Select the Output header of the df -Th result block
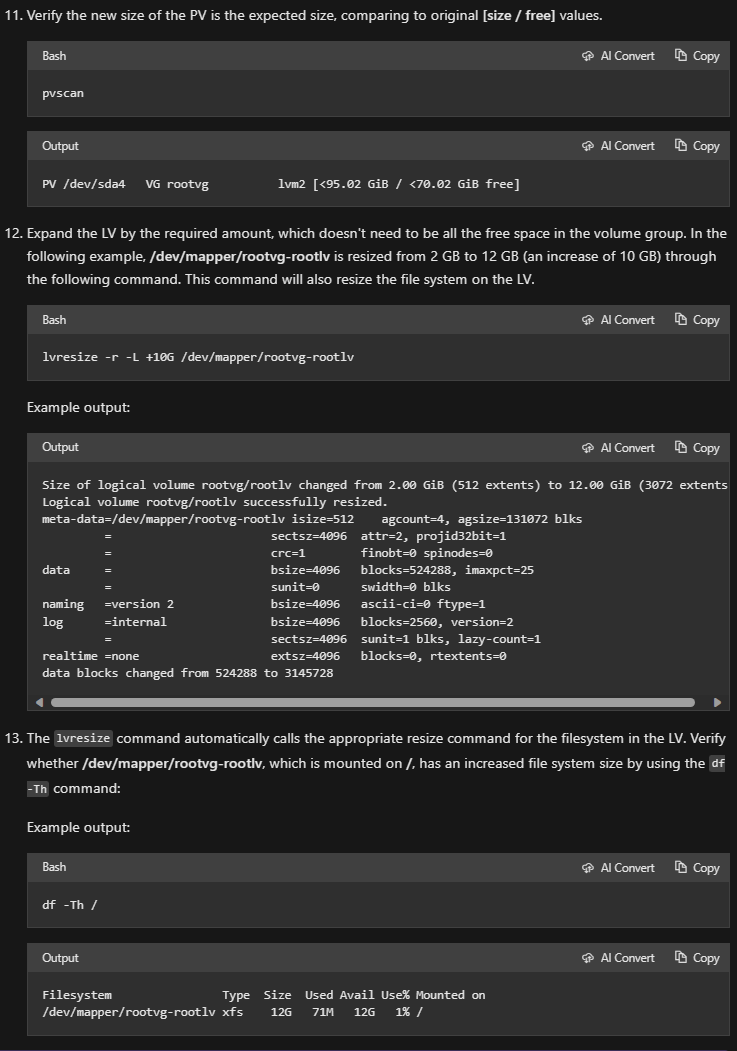 coord(60,957)
